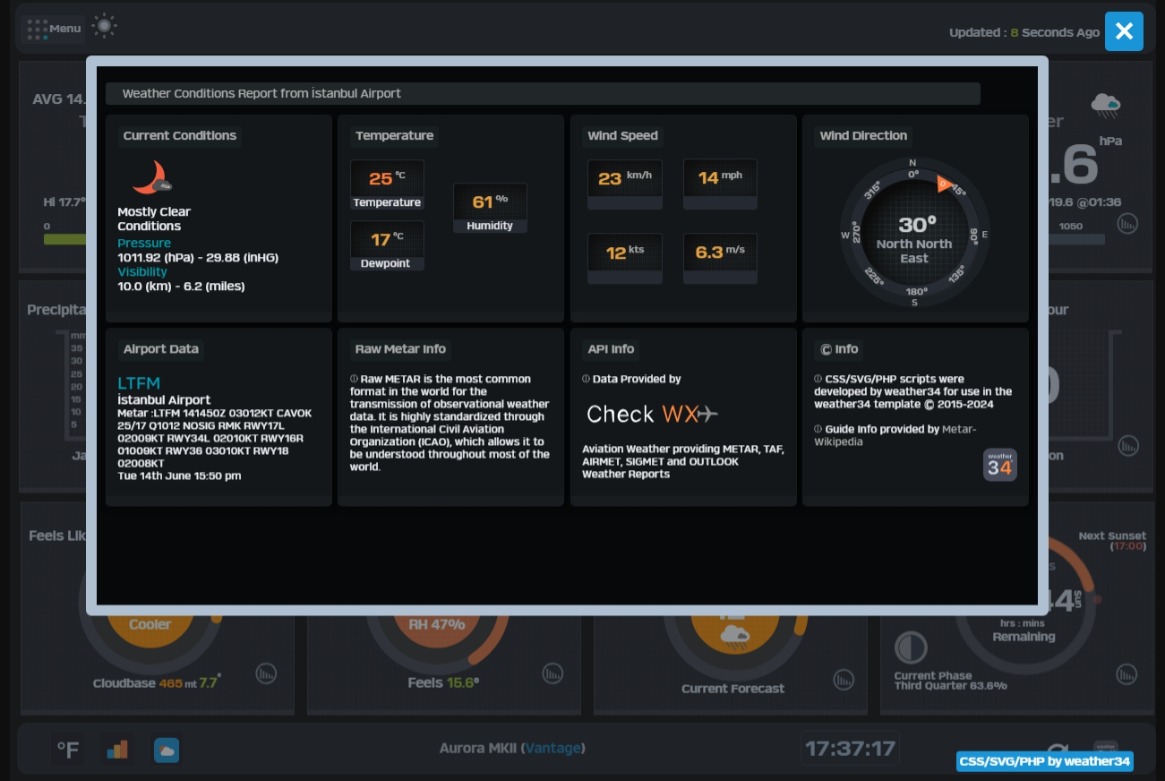Click the 14 mph wind speed tile
The height and width of the screenshot is (781, 1165).
(720, 184)
